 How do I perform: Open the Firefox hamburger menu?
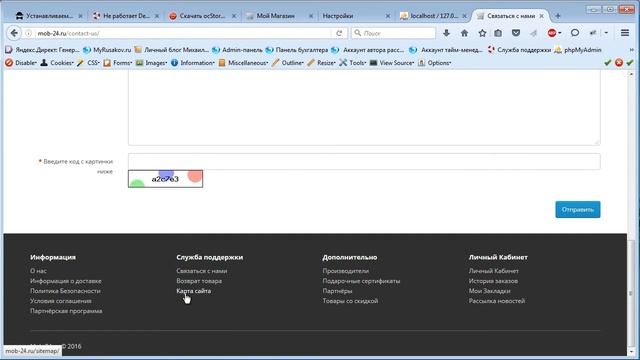click(x=625, y=33)
